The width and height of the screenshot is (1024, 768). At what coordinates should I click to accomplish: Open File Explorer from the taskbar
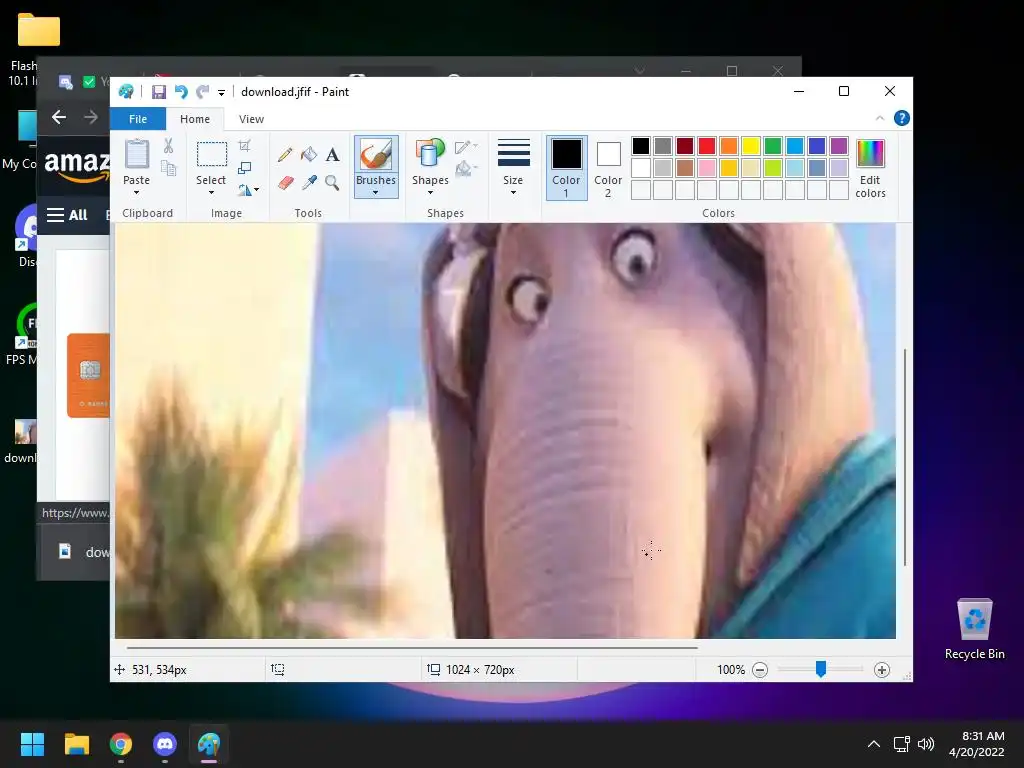click(76, 744)
